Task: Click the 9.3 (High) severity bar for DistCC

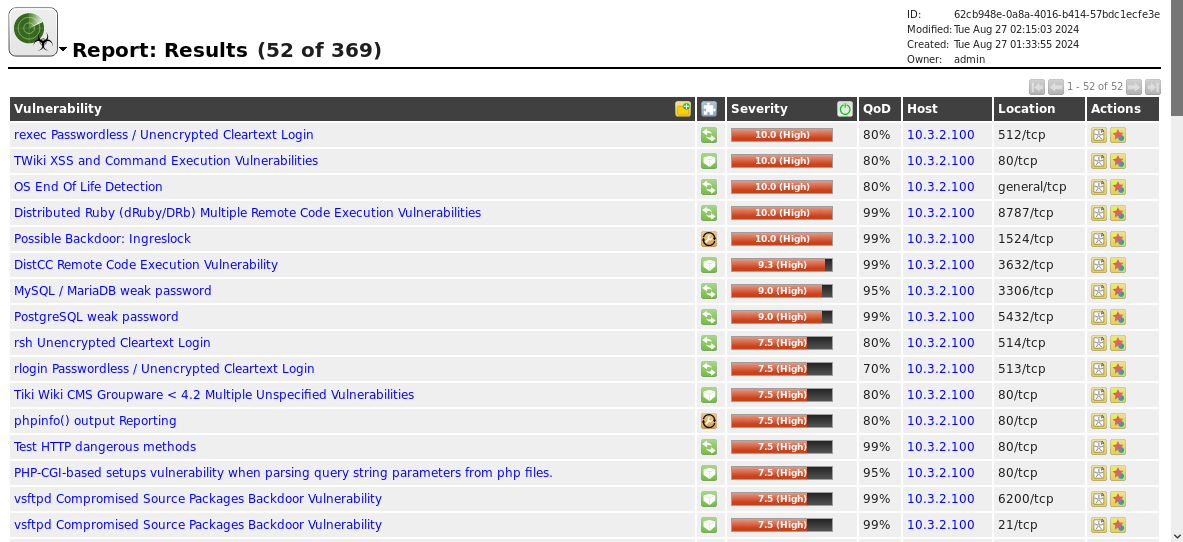Action: click(781, 265)
